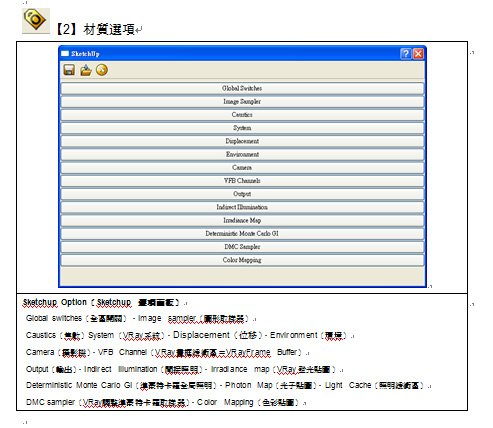Click the load options folder icon
Viewport: 493px width, 428px height.
pyautogui.click(x=86, y=70)
